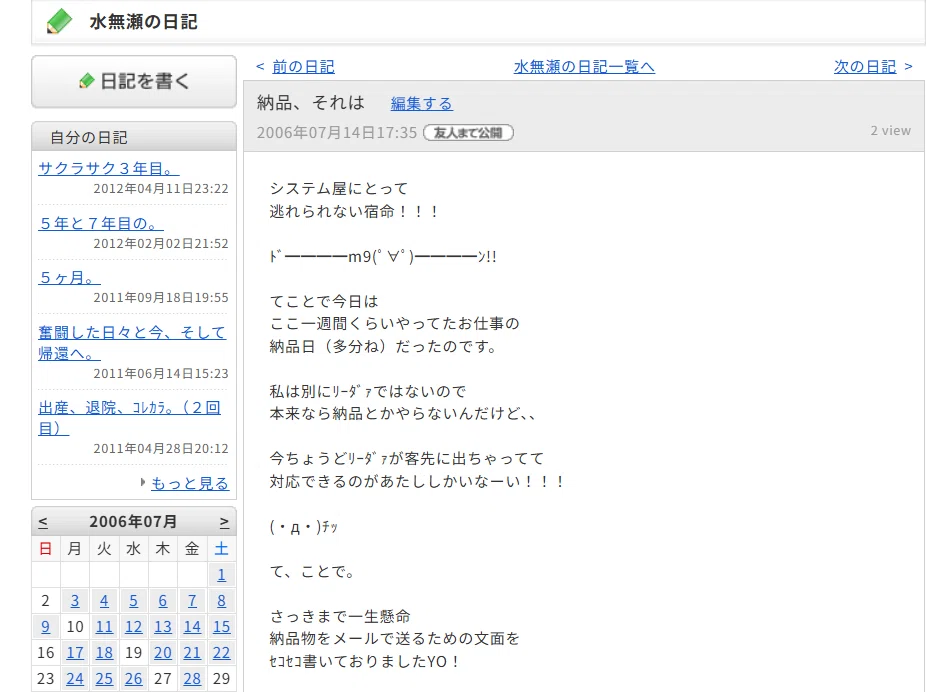The image size is (927, 692).
Task: Go to previous month in calendar
Action: tap(43, 522)
